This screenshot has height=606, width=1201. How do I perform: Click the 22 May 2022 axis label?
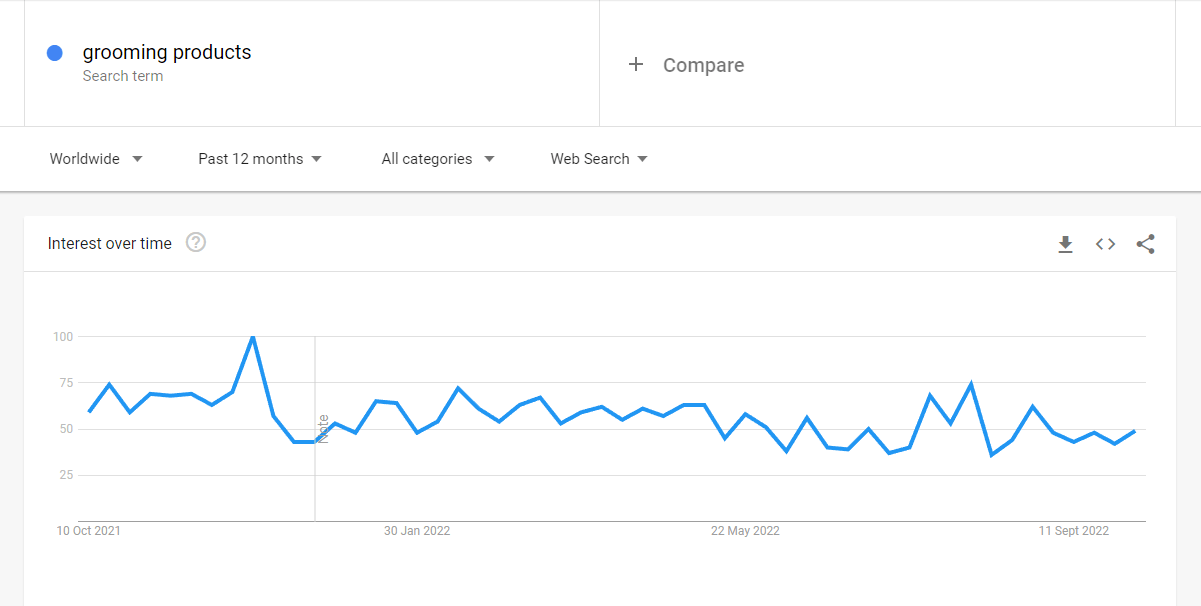tap(745, 531)
